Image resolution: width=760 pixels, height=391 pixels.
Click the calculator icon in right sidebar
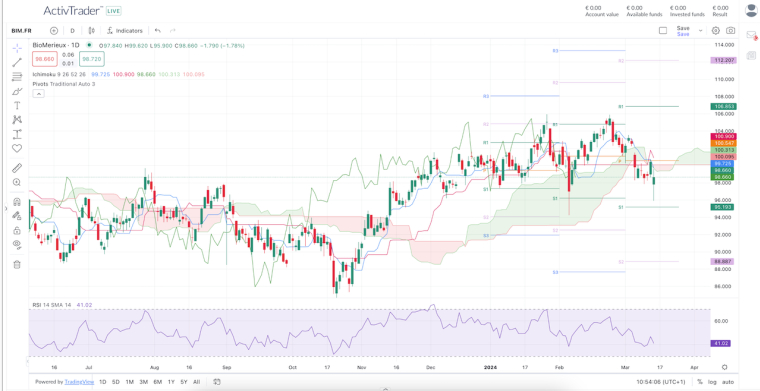pos(751,55)
